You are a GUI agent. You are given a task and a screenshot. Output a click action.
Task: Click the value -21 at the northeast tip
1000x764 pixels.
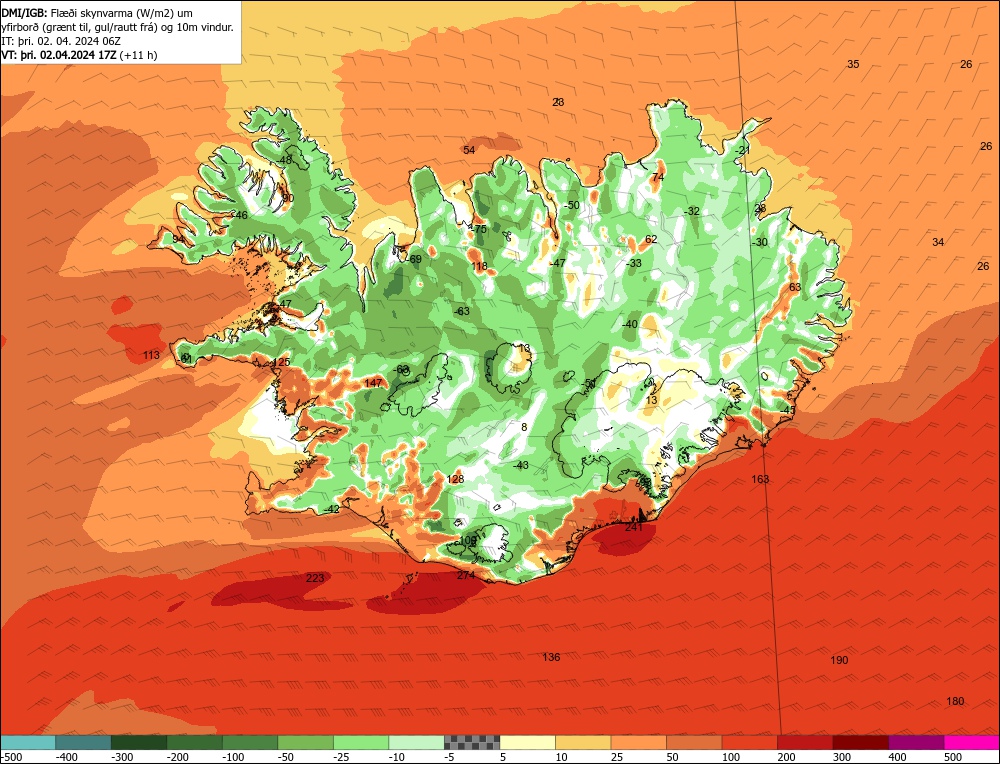(742, 150)
